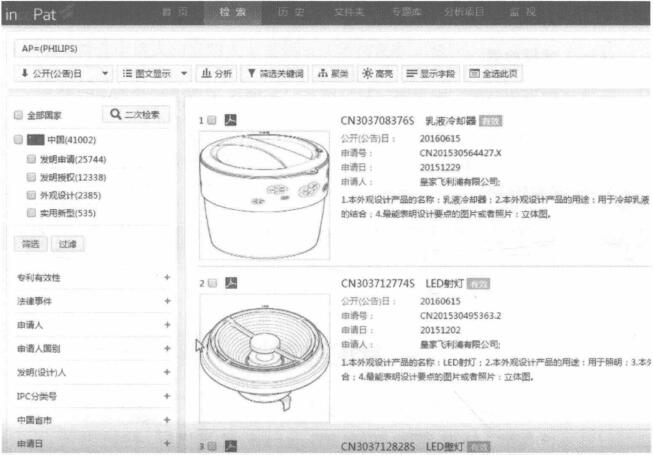The width and height of the screenshot is (653, 455).
Task: Click the magnifier icon in 二次检索
Action: 115,114
